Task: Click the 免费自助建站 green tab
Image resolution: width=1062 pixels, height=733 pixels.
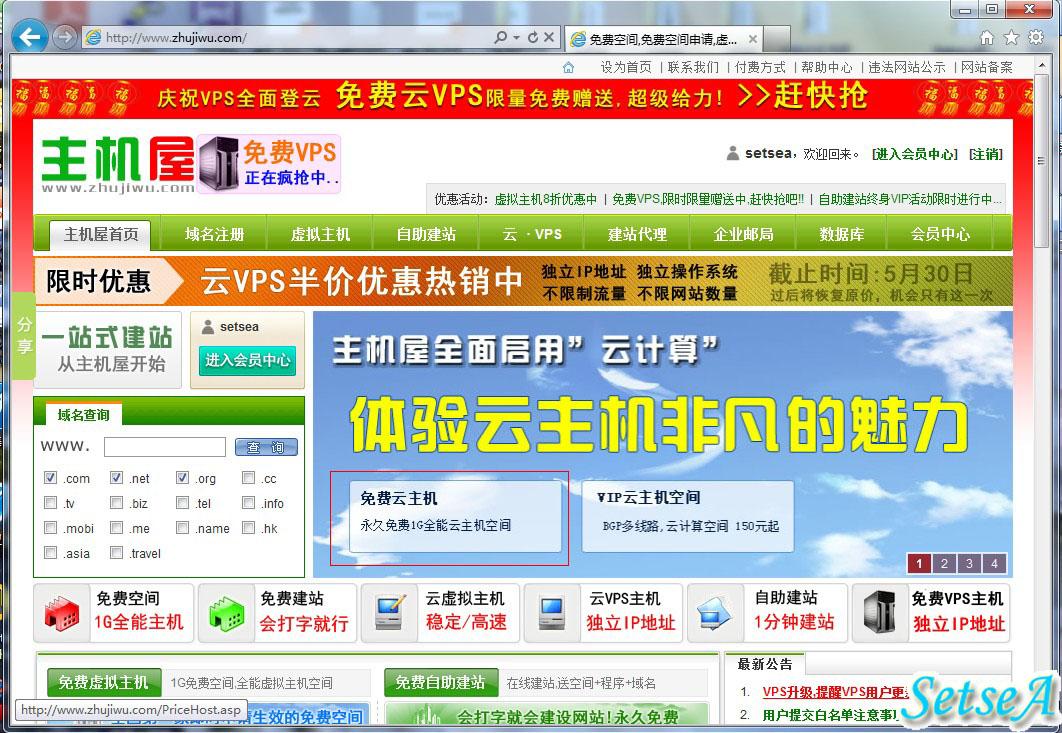Action: pos(440,682)
